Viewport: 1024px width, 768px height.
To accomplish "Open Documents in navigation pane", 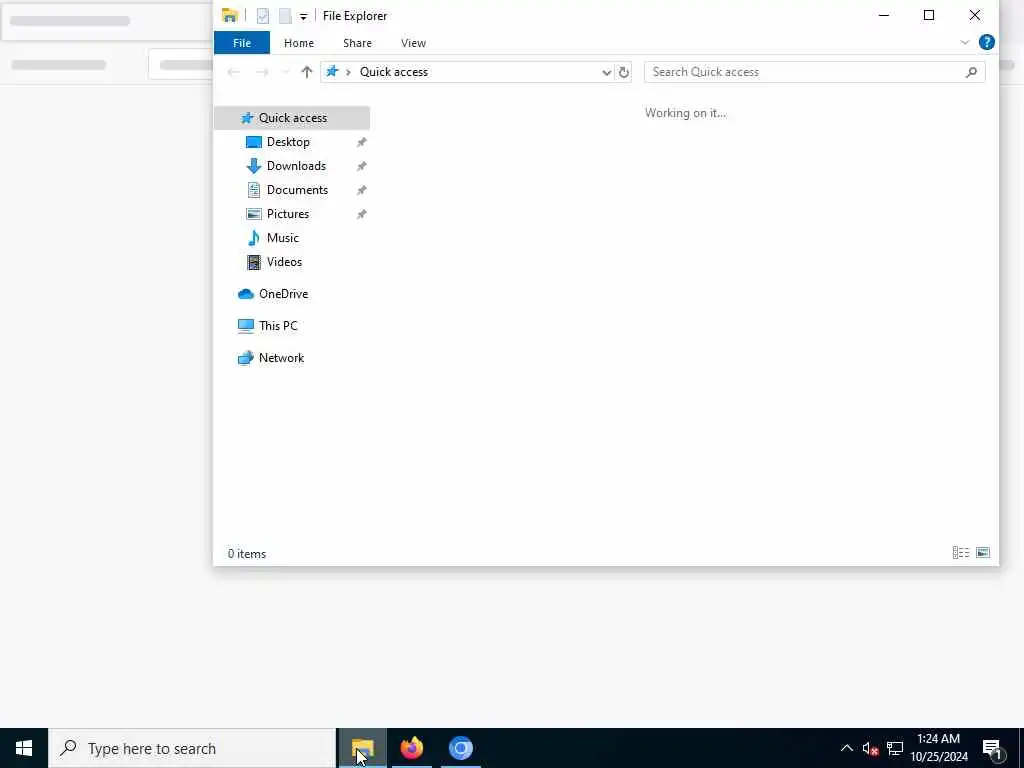I will 297,190.
